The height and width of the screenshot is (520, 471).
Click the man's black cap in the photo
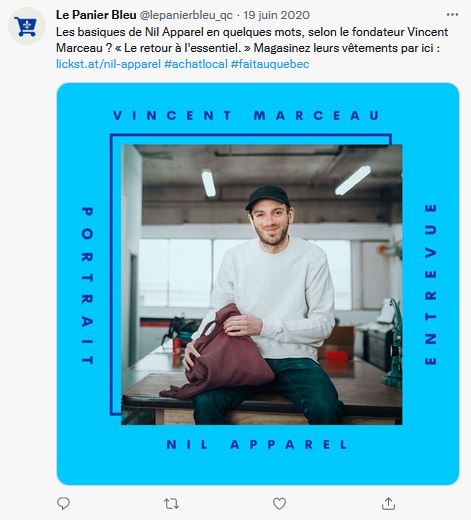click(268, 197)
